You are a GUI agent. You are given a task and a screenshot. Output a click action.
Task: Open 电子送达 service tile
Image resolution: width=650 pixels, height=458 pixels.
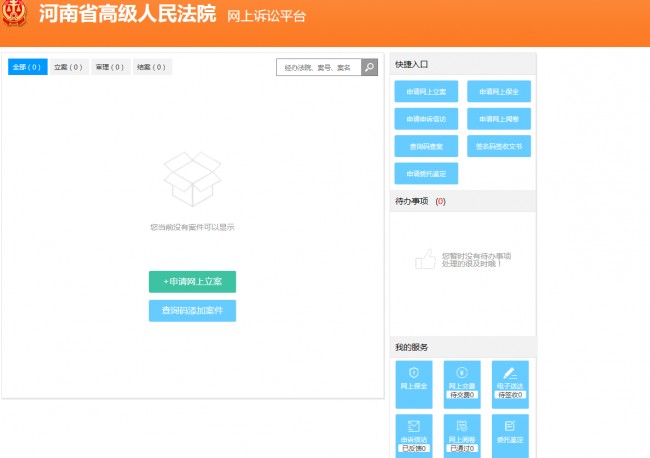tap(510, 384)
